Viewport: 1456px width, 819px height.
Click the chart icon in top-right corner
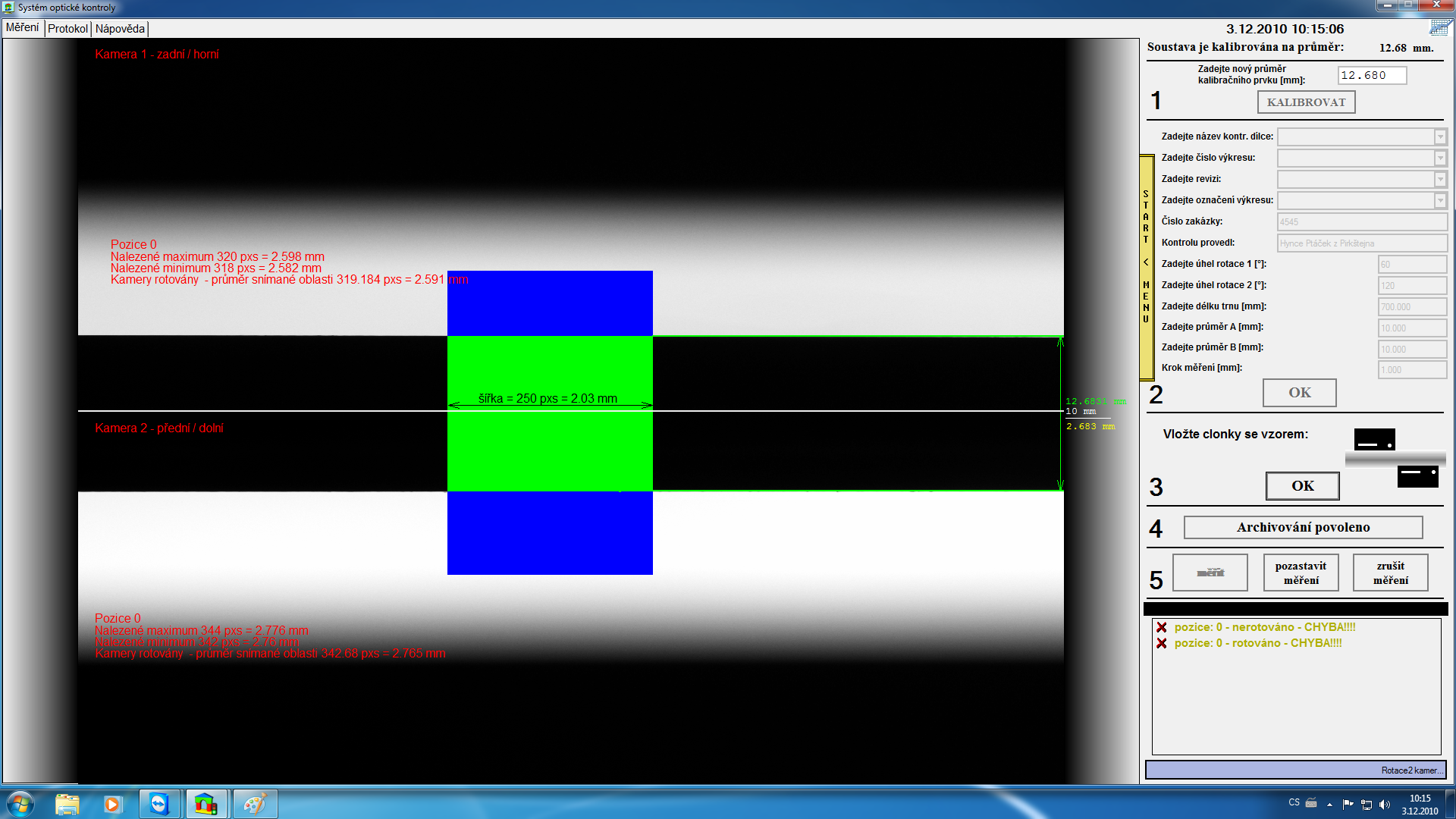(1440, 28)
